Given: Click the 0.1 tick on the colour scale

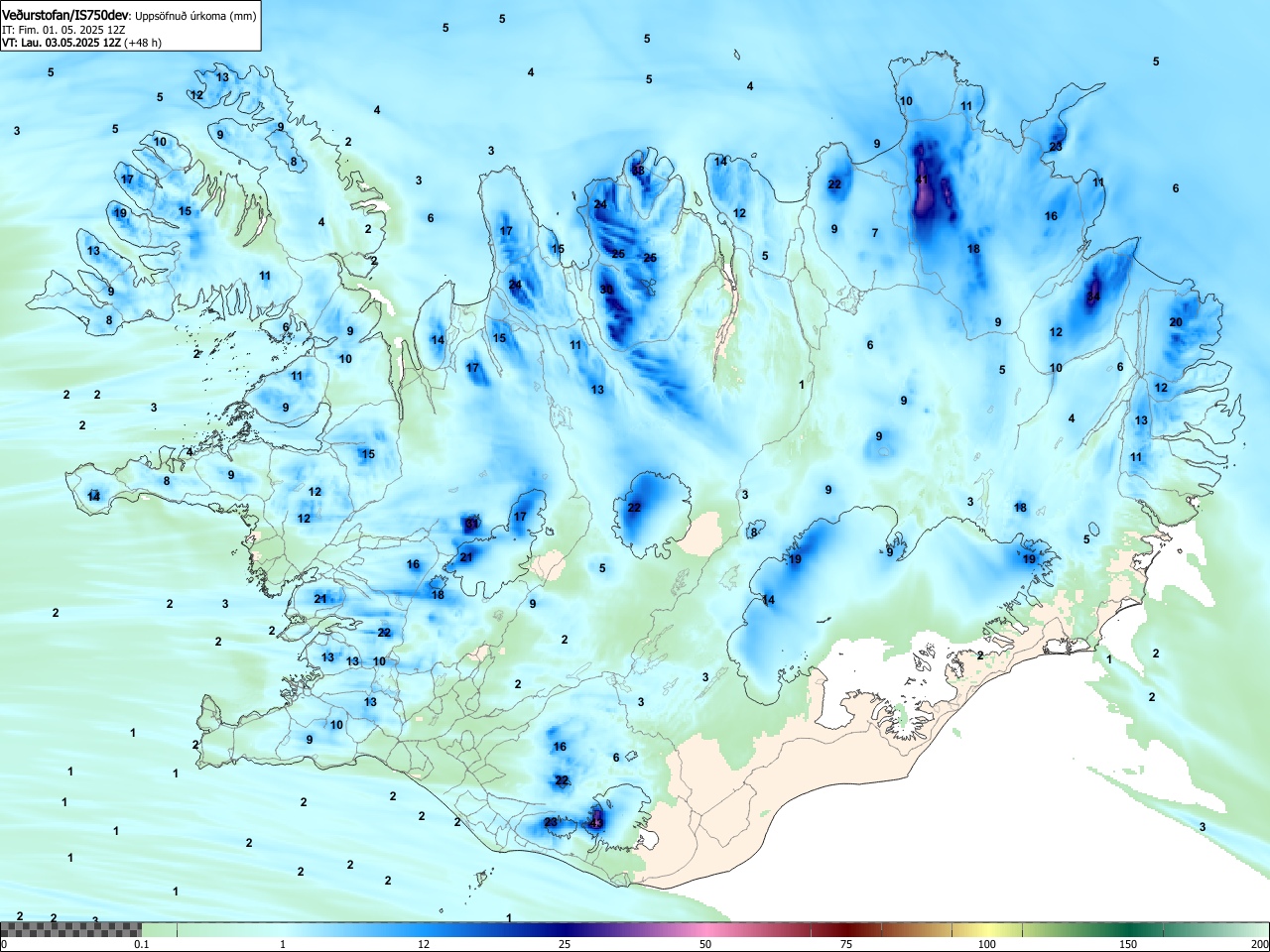Looking at the screenshot, I should point(142,944).
